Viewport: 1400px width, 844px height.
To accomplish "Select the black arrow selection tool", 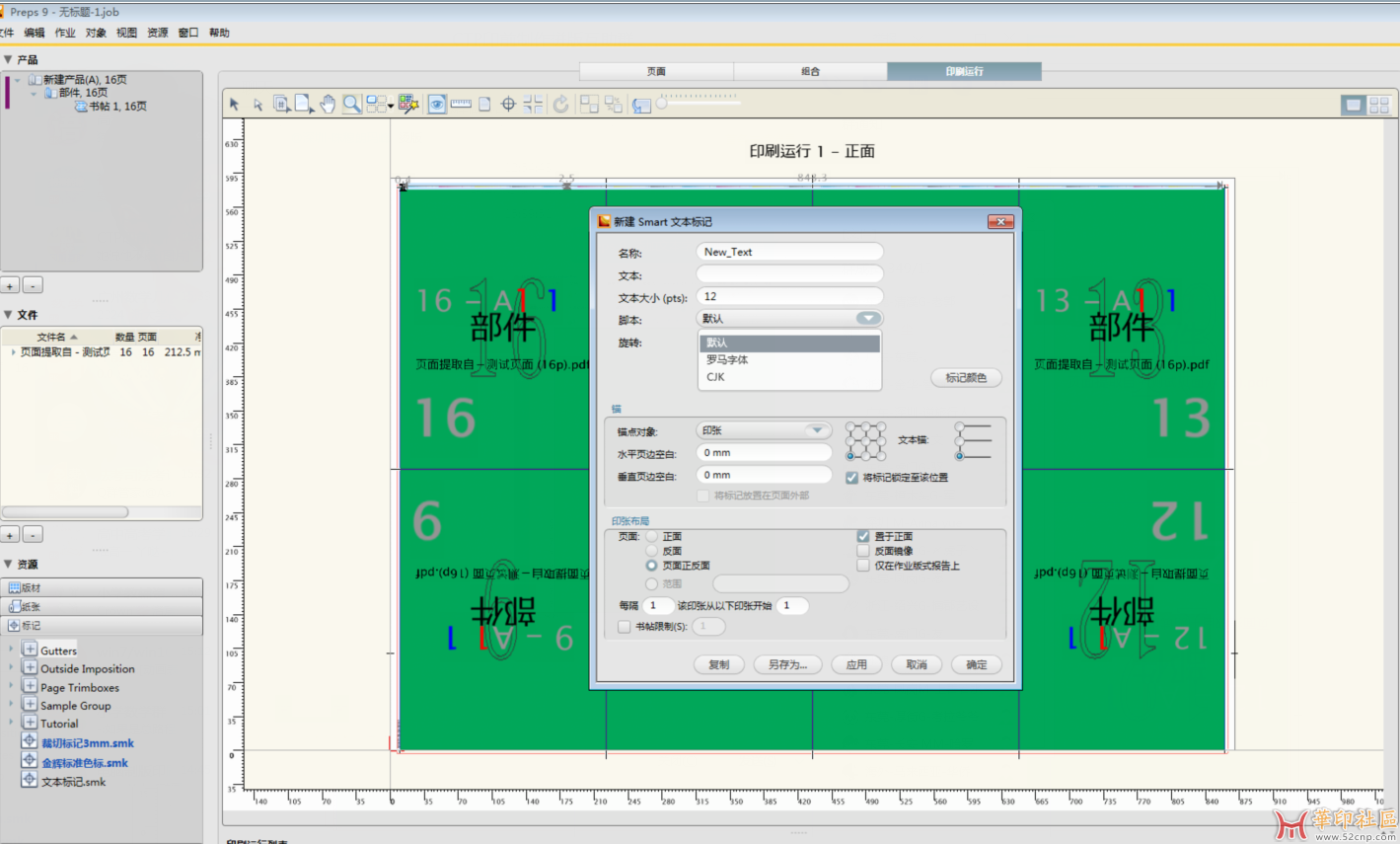I will click(234, 104).
